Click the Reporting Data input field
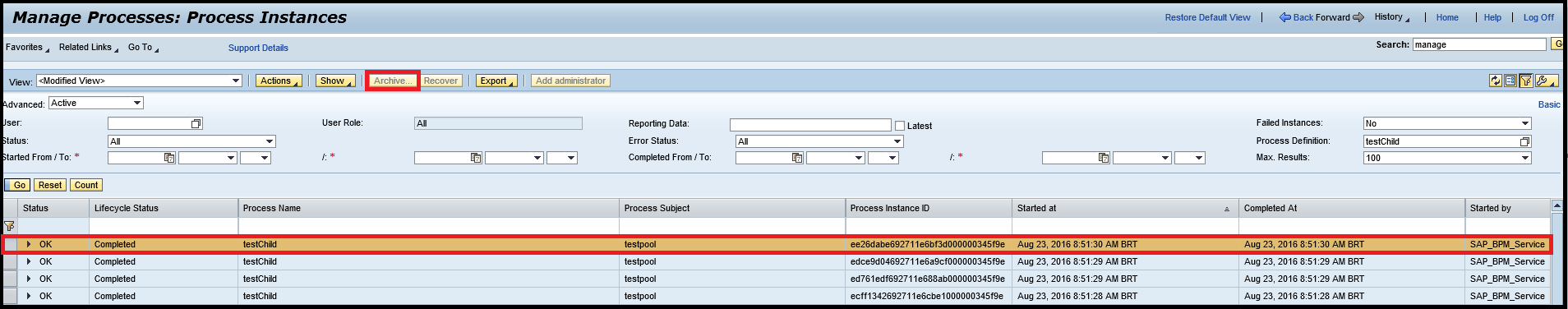1568x309 pixels. (810, 125)
